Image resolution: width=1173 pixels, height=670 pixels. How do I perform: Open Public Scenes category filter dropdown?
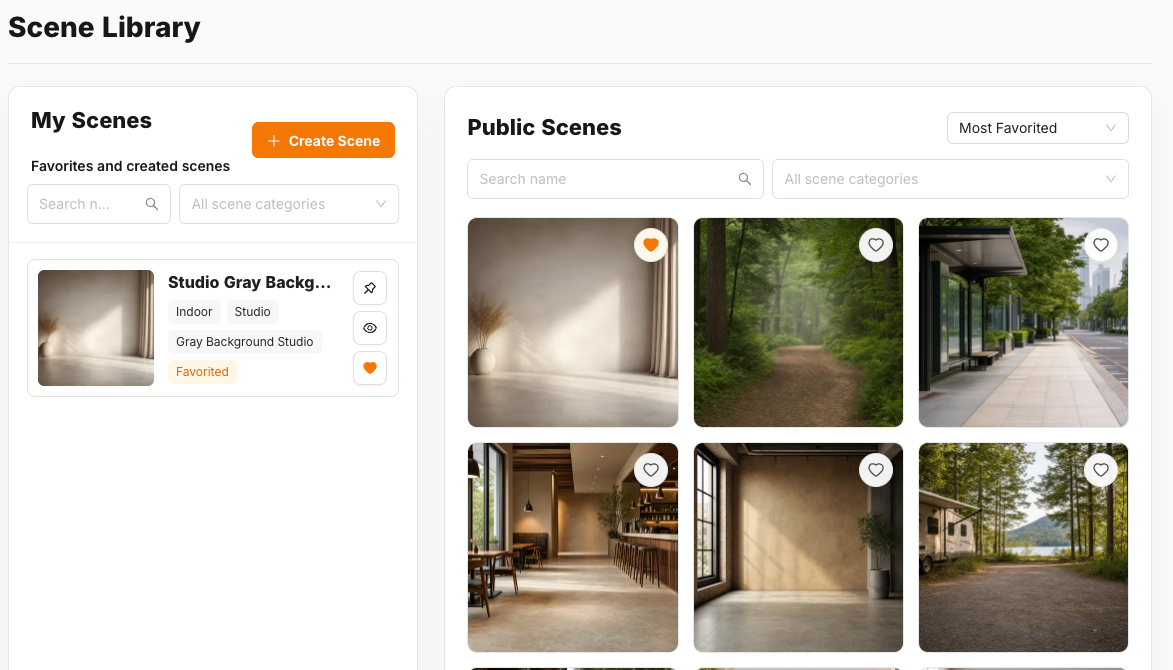[x=950, y=179]
